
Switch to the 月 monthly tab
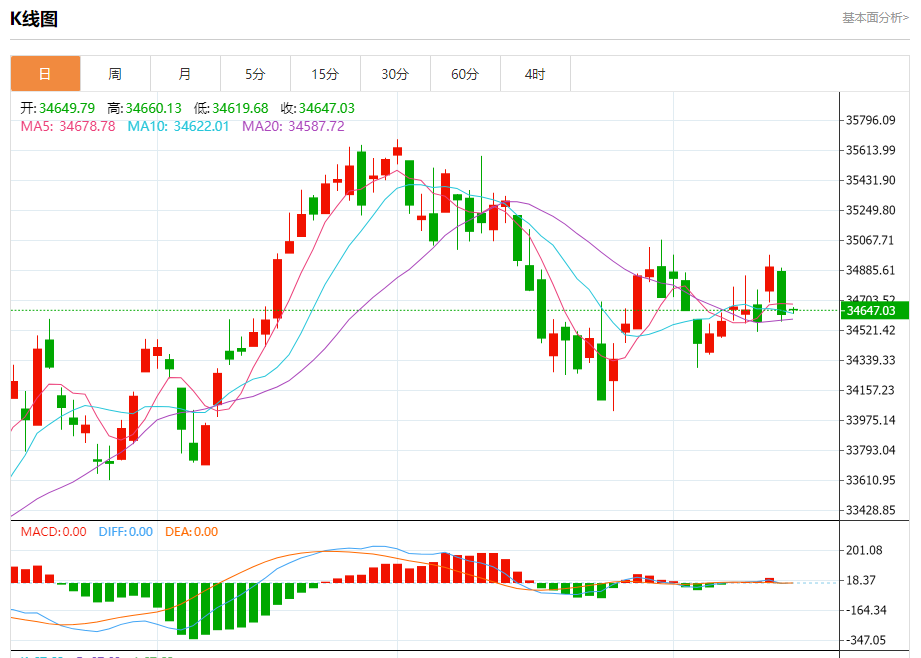click(185, 73)
